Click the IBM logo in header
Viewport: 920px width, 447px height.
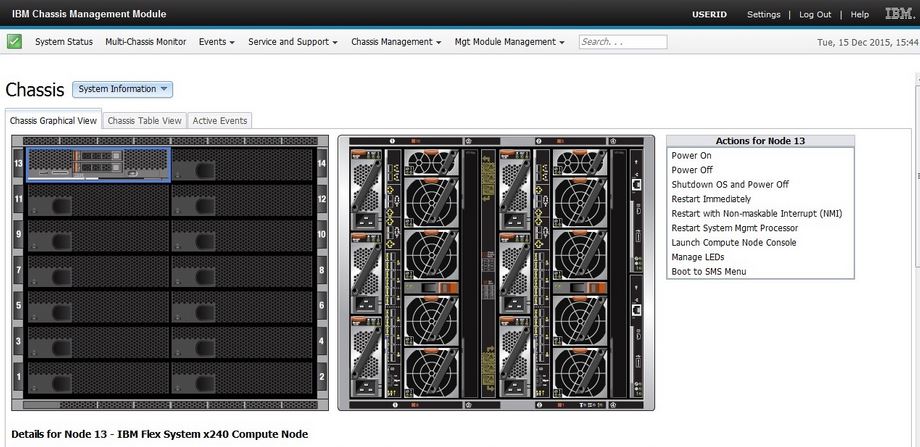click(x=898, y=14)
